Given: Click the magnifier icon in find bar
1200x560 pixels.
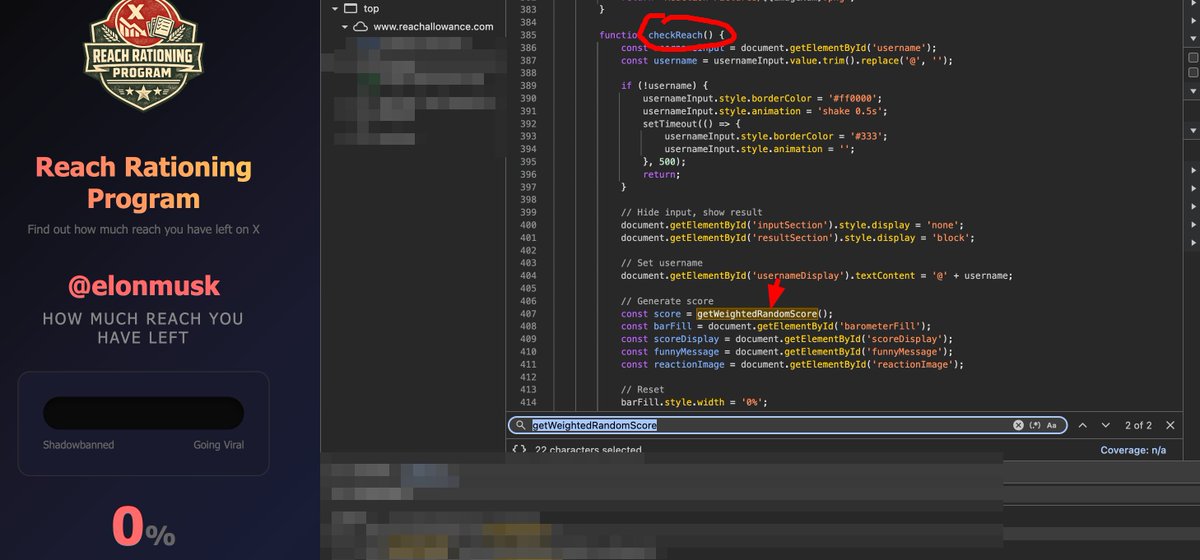Looking at the screenshot, I should pos(521,425).
